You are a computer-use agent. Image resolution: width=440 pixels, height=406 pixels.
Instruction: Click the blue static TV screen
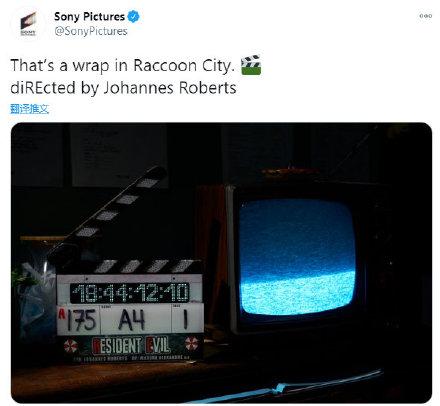pos(297,257)
